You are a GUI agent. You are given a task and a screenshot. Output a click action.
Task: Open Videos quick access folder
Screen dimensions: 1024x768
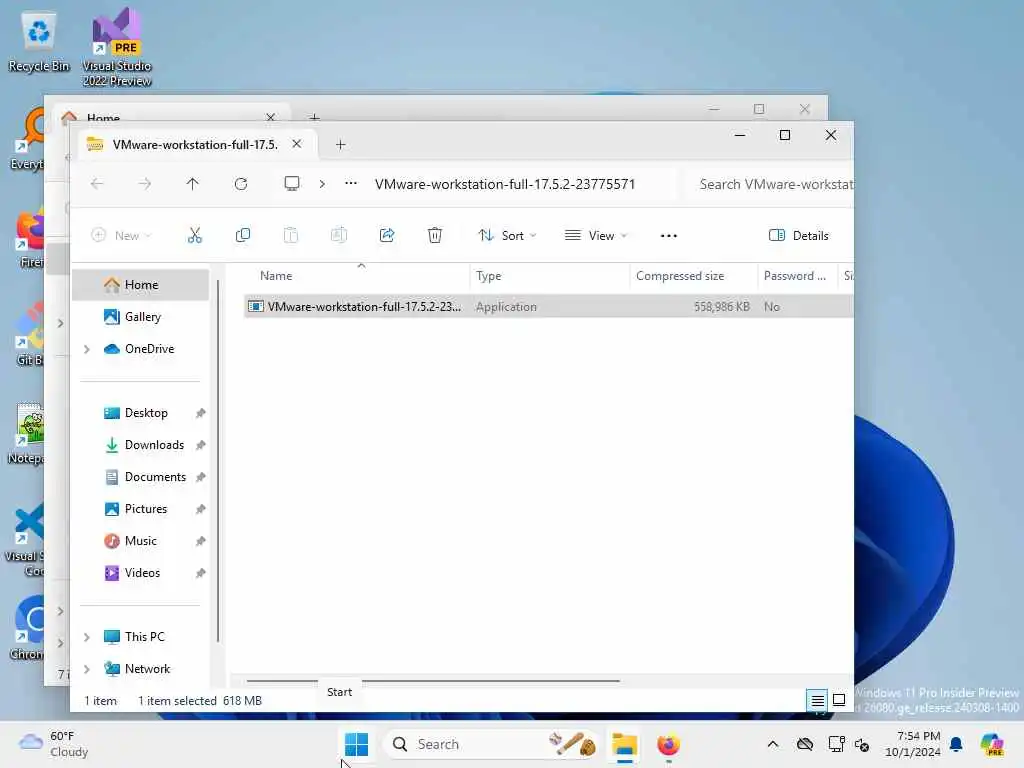(140, 573)
